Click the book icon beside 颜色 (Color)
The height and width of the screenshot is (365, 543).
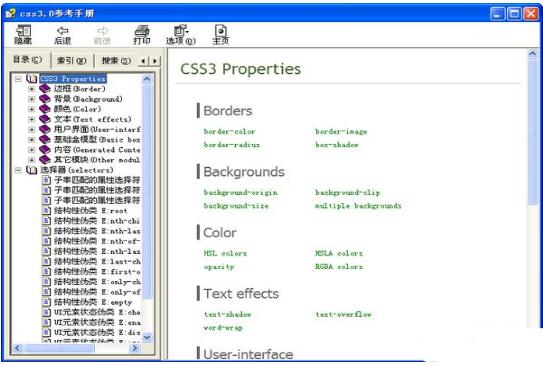coord(45,109)
